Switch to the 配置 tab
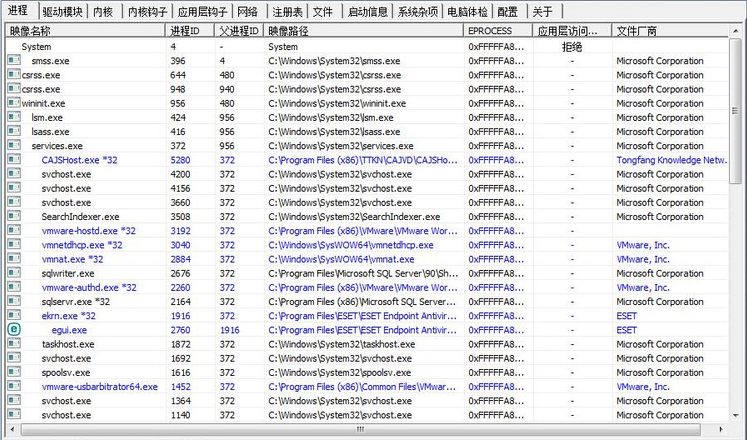This screenshot has height=440, width=747. click(x=507, y=11)
